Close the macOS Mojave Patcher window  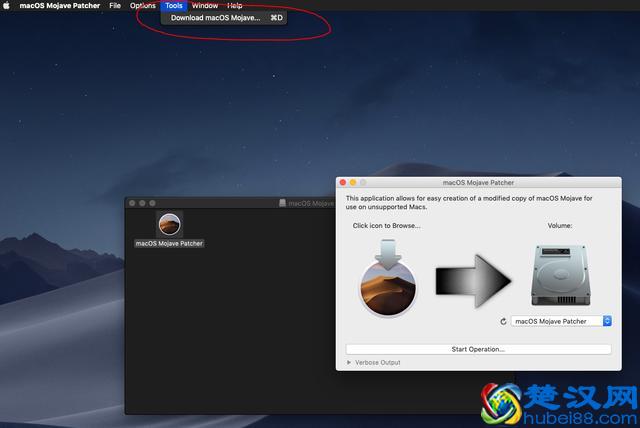coord(343,182)
